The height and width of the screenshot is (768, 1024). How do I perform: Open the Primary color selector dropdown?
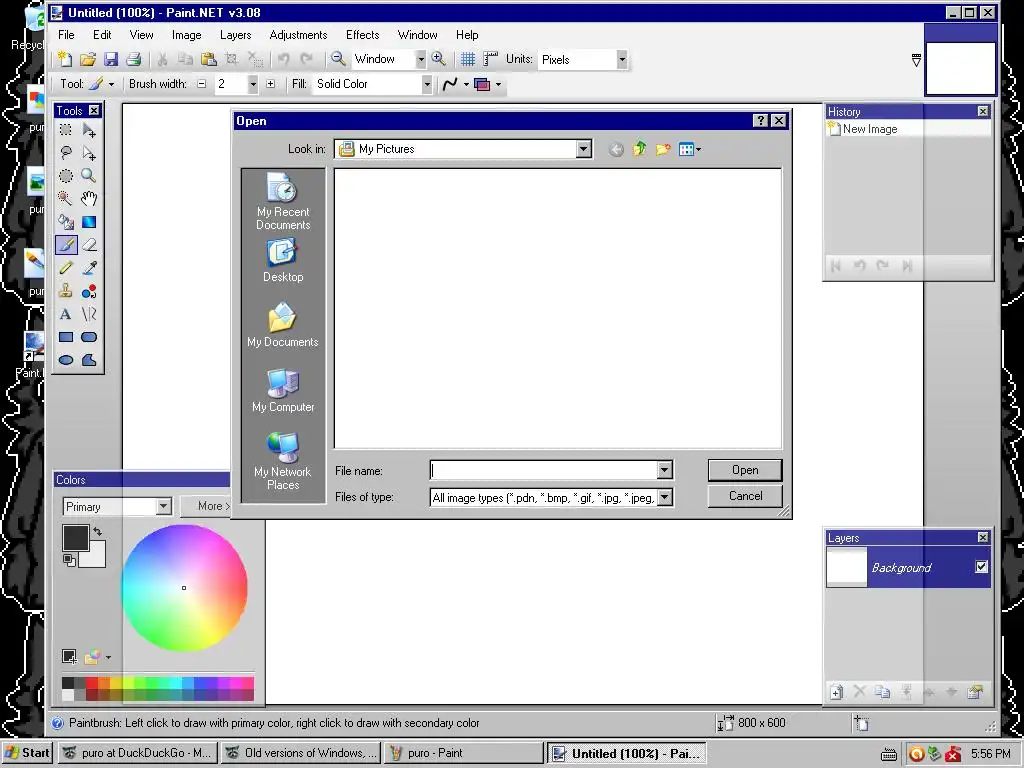(x=163, y=507)
